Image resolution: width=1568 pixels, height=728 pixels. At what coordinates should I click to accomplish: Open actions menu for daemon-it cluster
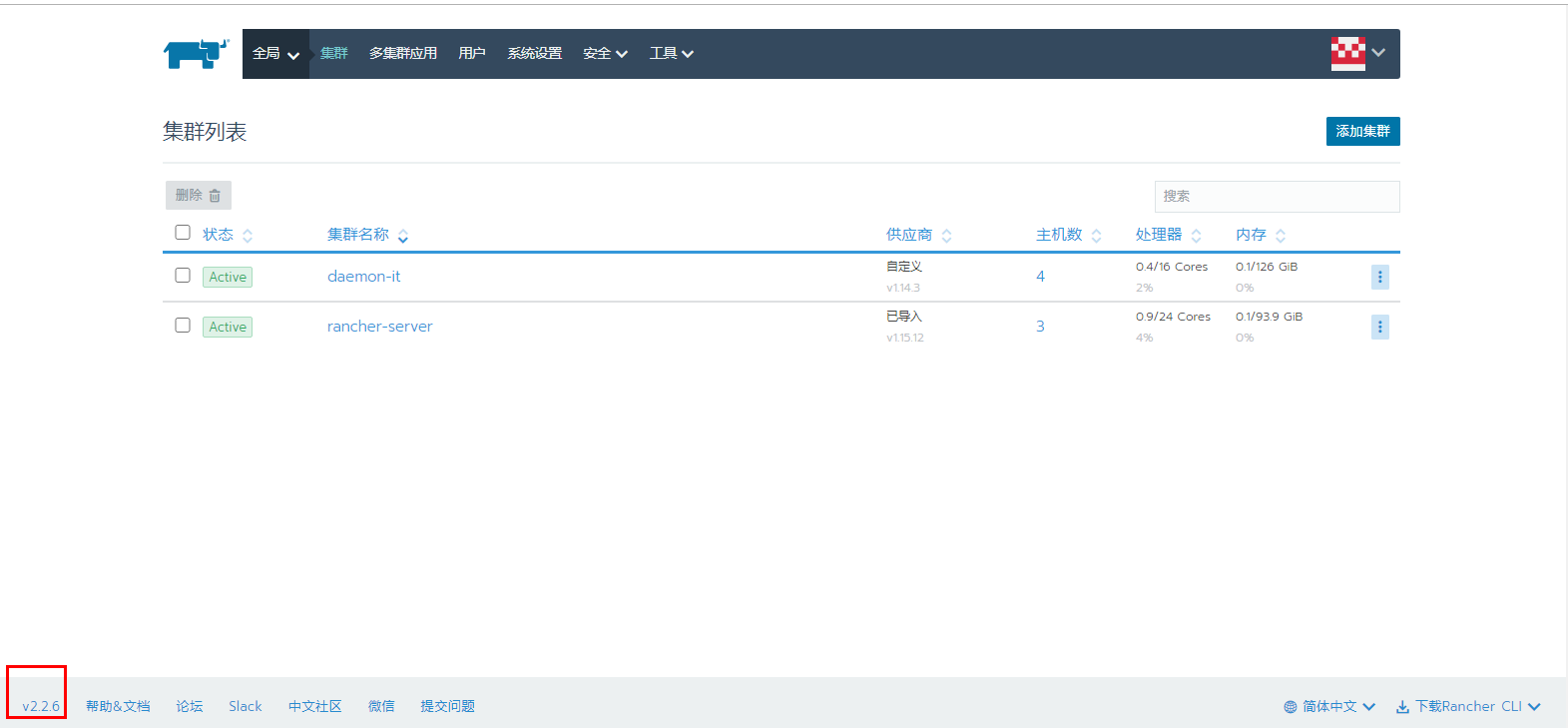[x=1380, y=277]
